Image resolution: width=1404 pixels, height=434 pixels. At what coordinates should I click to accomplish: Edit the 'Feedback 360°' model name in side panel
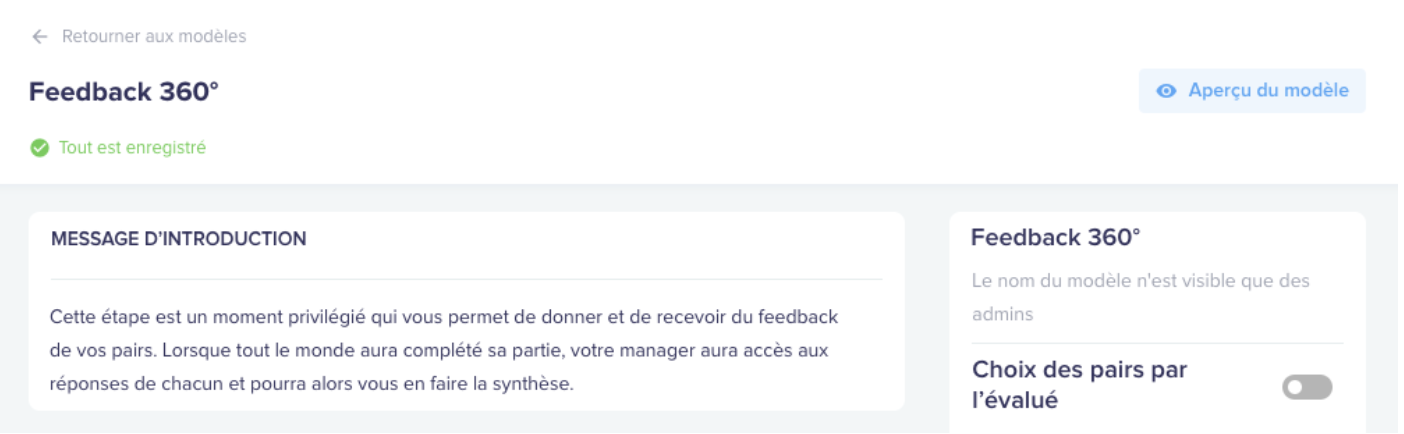(x=1055, y=238)
